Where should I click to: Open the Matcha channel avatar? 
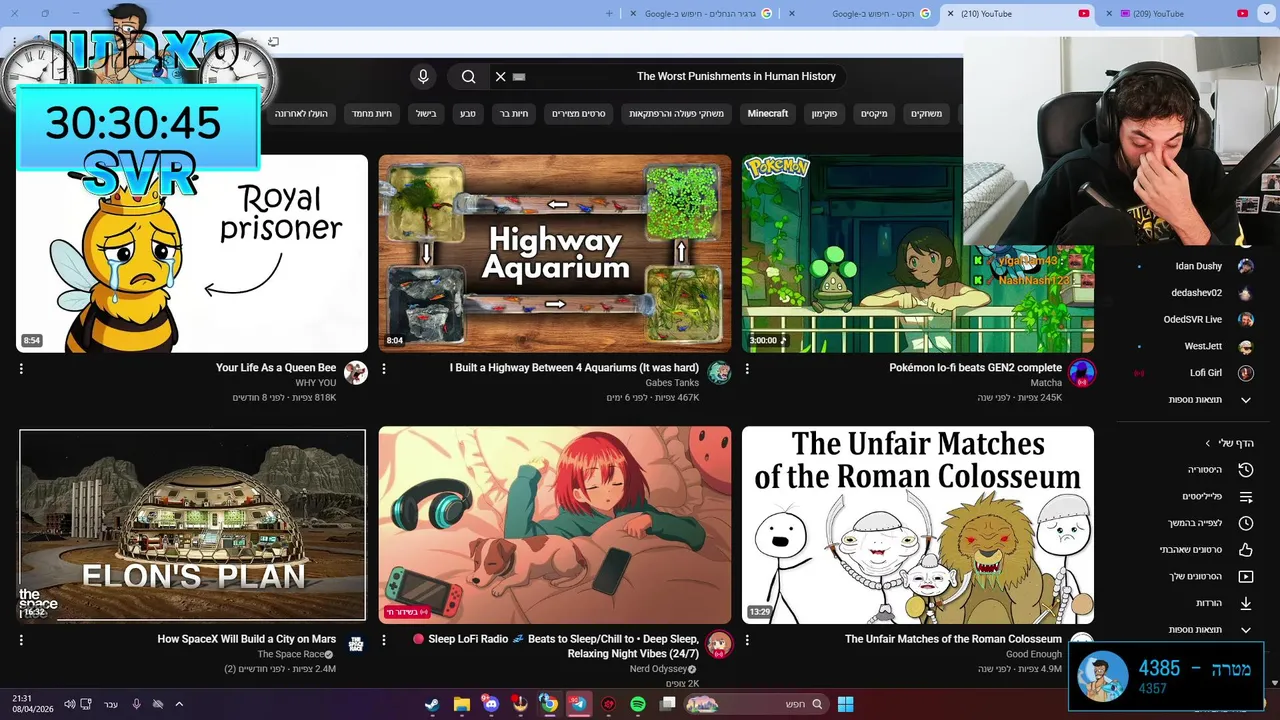pos(1082,373)
